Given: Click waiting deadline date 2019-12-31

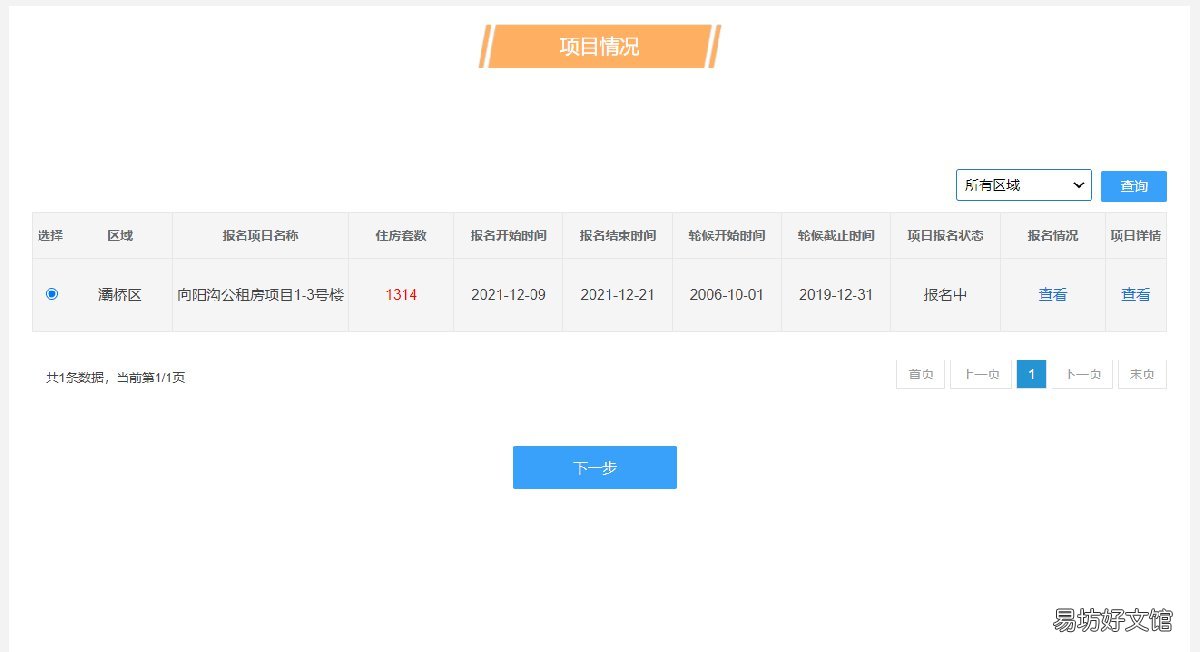Looking at the screenshot, I should click(836, 295).
